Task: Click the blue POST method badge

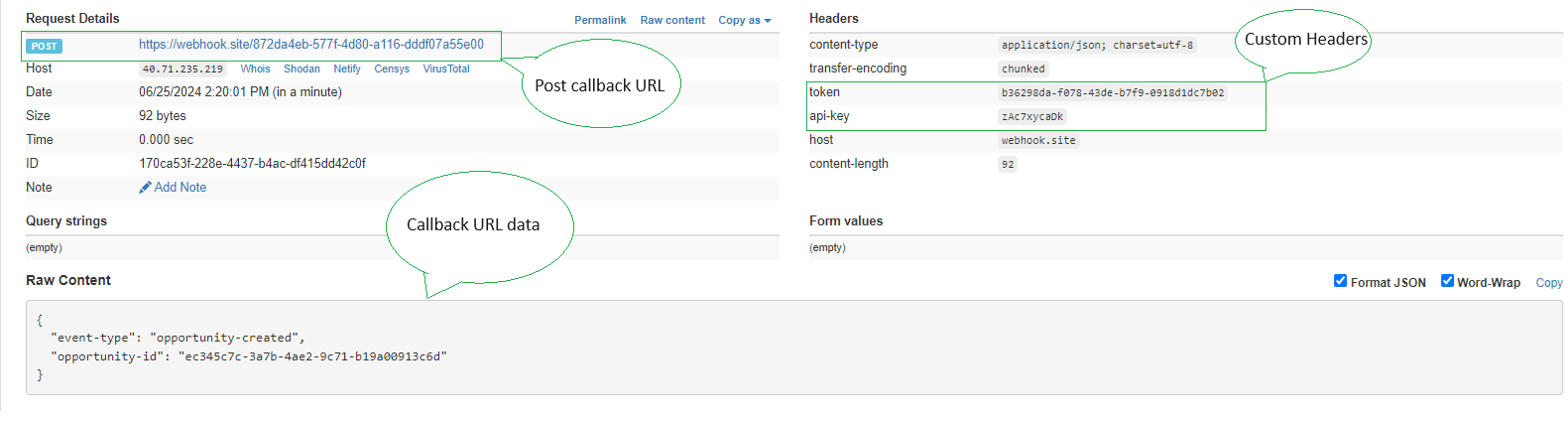Action: point(44,46)
